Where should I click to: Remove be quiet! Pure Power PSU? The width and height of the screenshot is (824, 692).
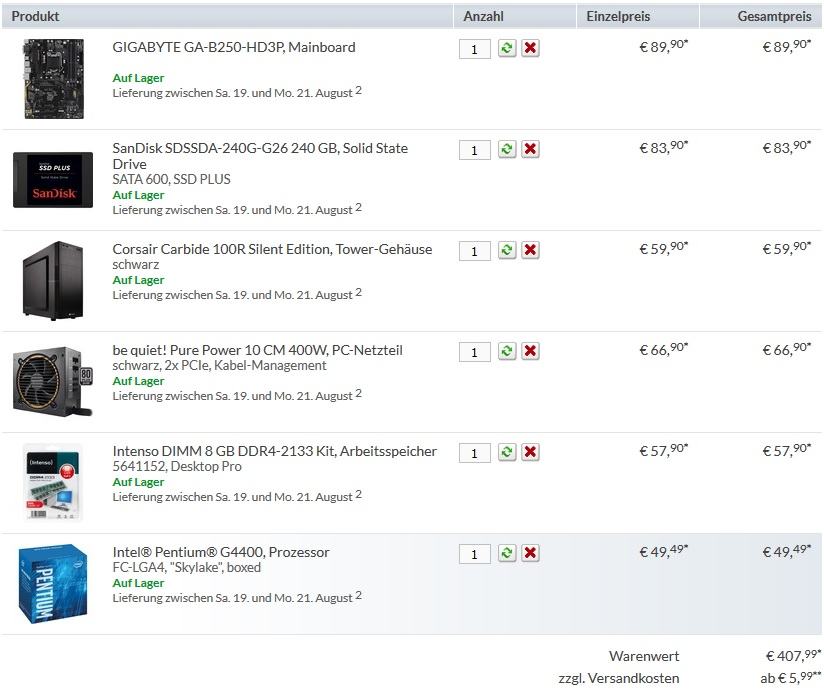pos(530,351)
